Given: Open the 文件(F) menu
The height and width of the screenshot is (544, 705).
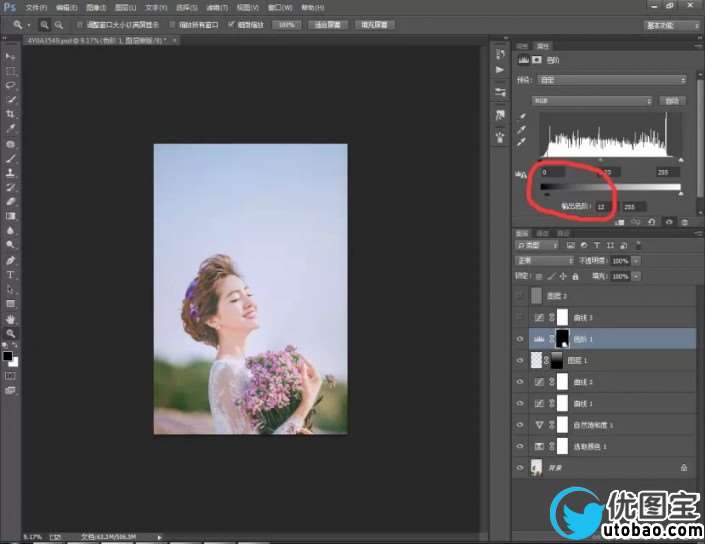Looking at the screenshot, I should 36,8.
